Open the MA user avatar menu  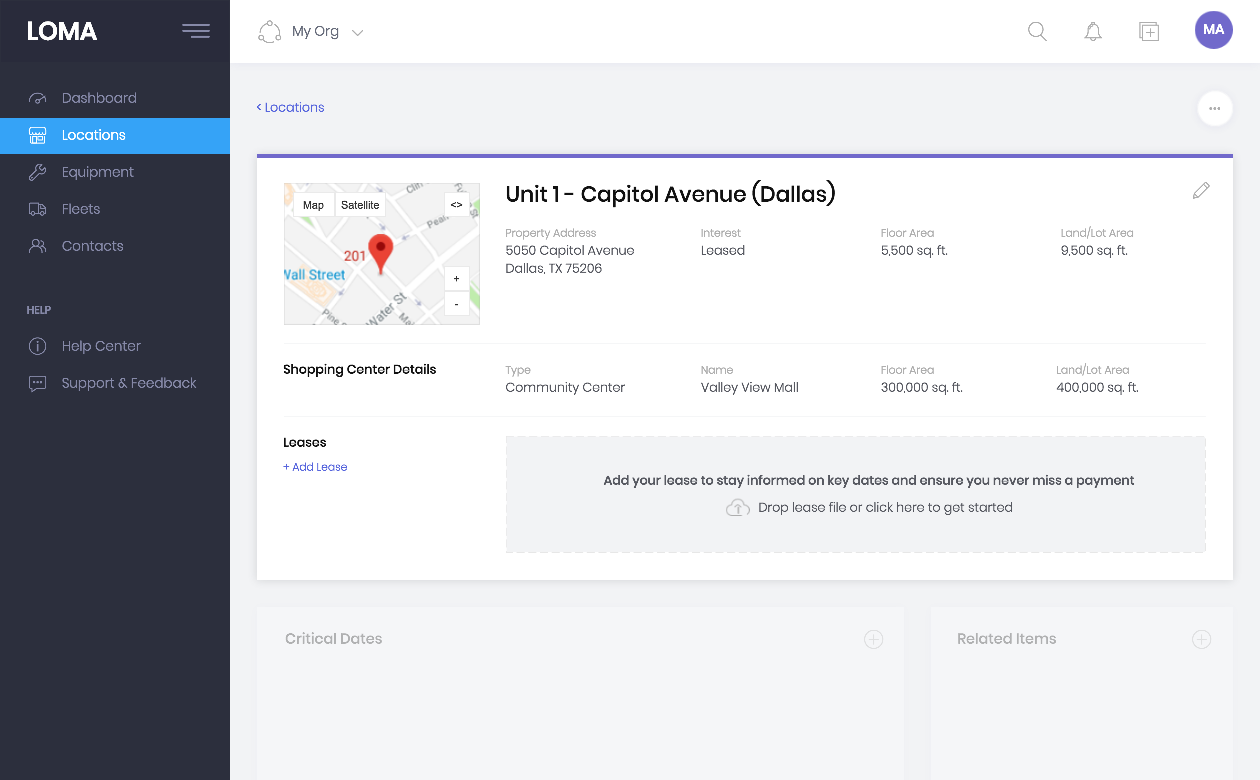coord(1213,30)
